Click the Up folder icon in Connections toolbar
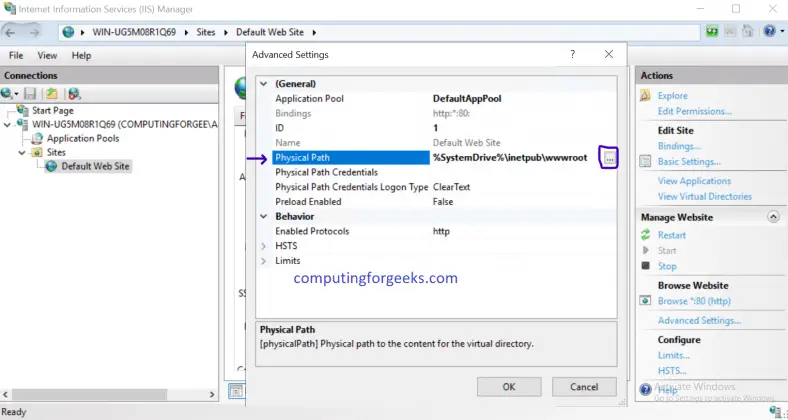 (49, 94)
